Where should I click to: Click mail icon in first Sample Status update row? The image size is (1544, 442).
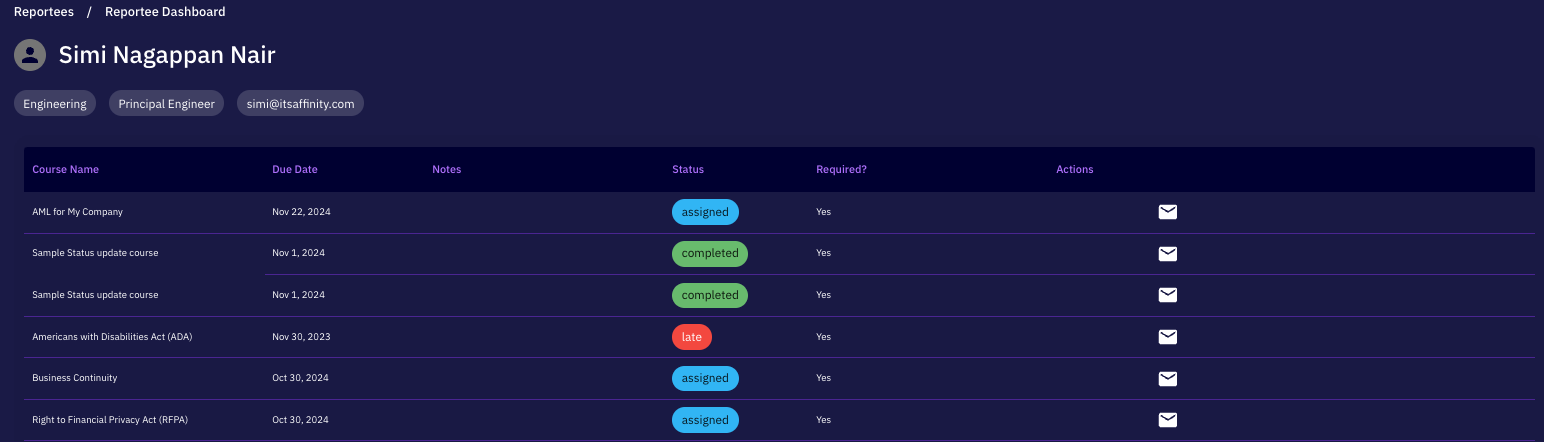click(1167, 253)
